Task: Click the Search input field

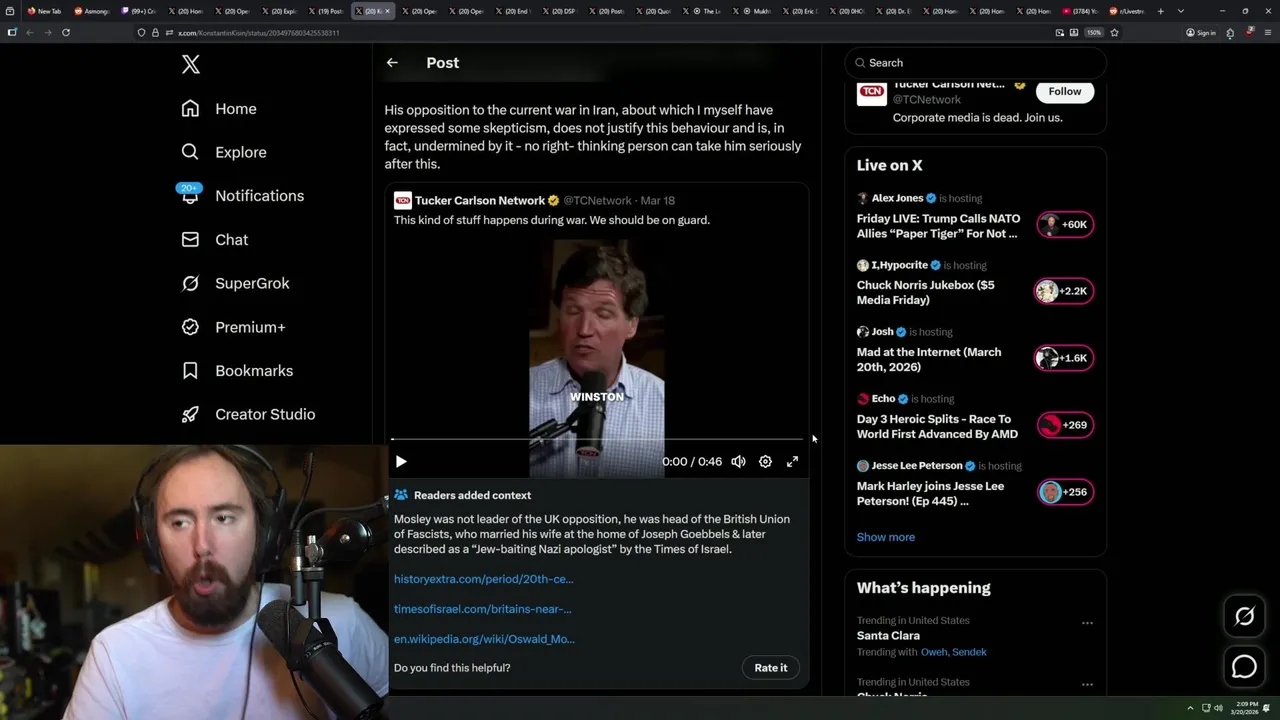Action: (975, 63)
